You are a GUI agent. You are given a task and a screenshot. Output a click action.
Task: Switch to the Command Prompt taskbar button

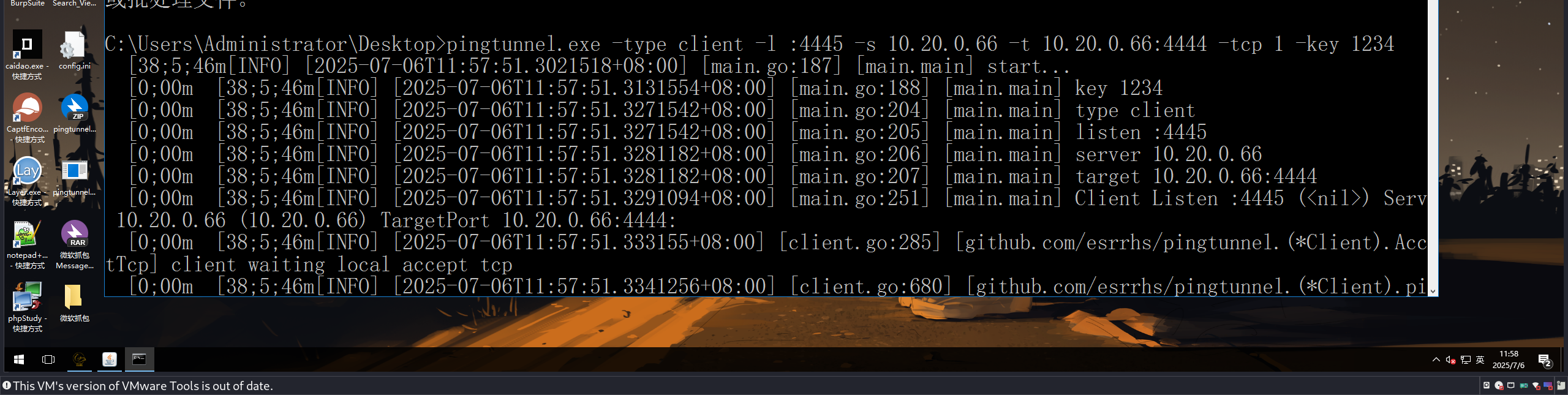click(140, 359)
